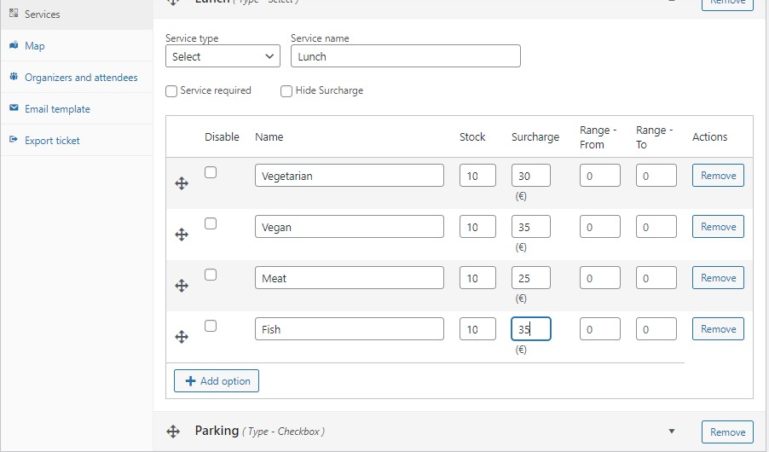769x452 pixels.
Task: Open the Service type Select dropdown
Action: 223,56
